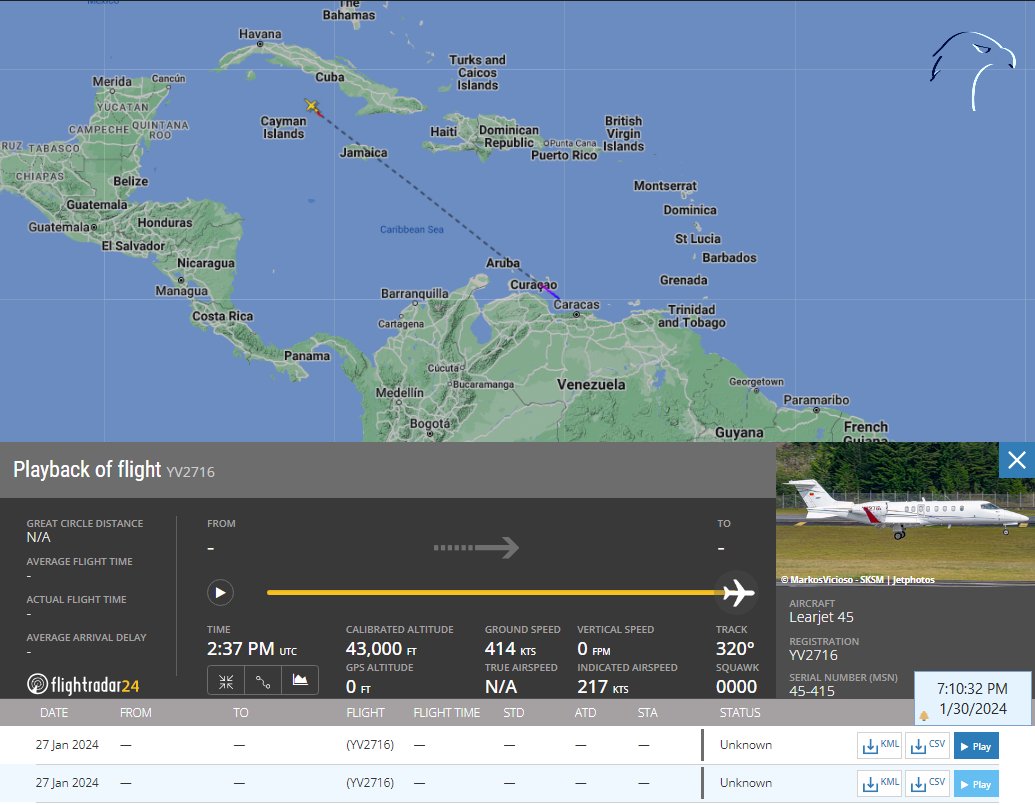Click the FLIGHT TIME column header
Screen dimensions: 1035x805
click(x=447, y=713)
